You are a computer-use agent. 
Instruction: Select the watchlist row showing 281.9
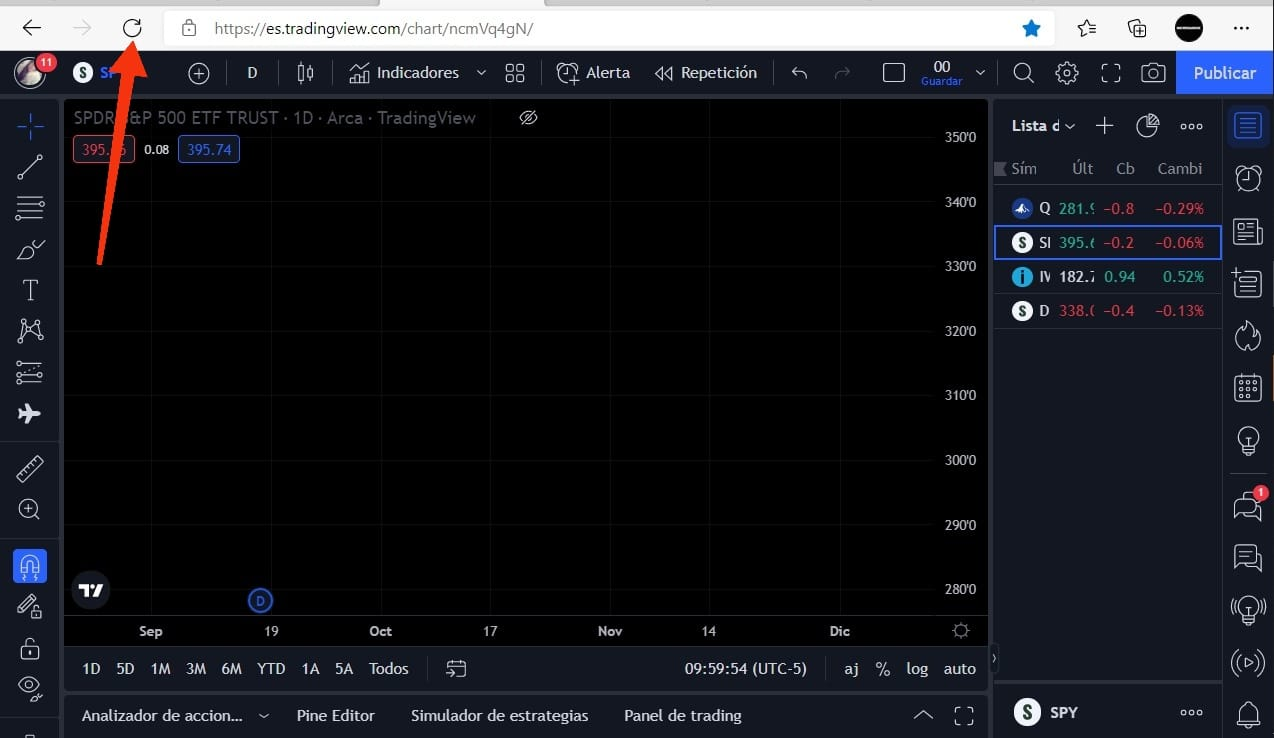1107,209
